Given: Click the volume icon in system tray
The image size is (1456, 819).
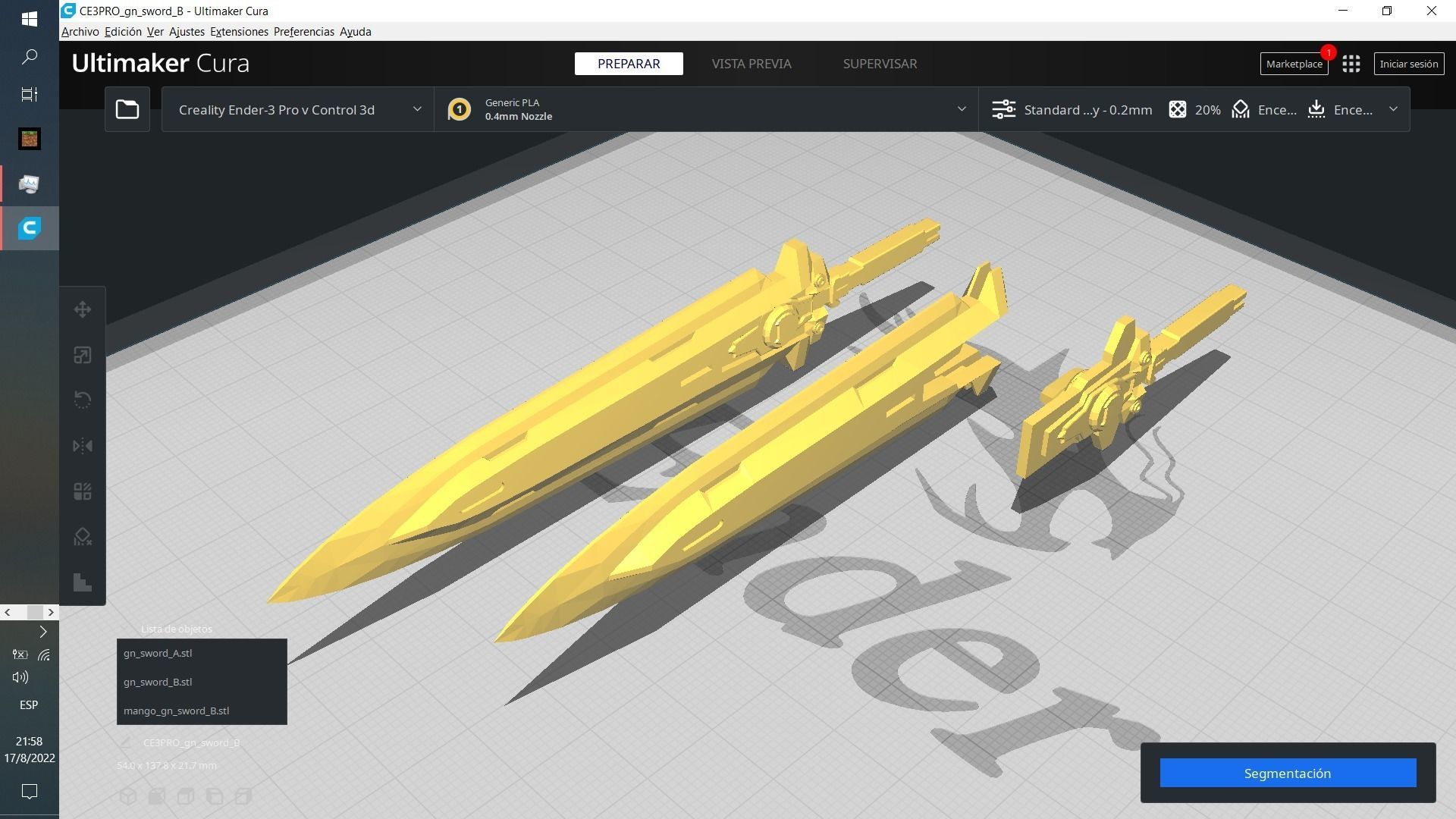Looking at the screenshot, I should click(20, 677).
